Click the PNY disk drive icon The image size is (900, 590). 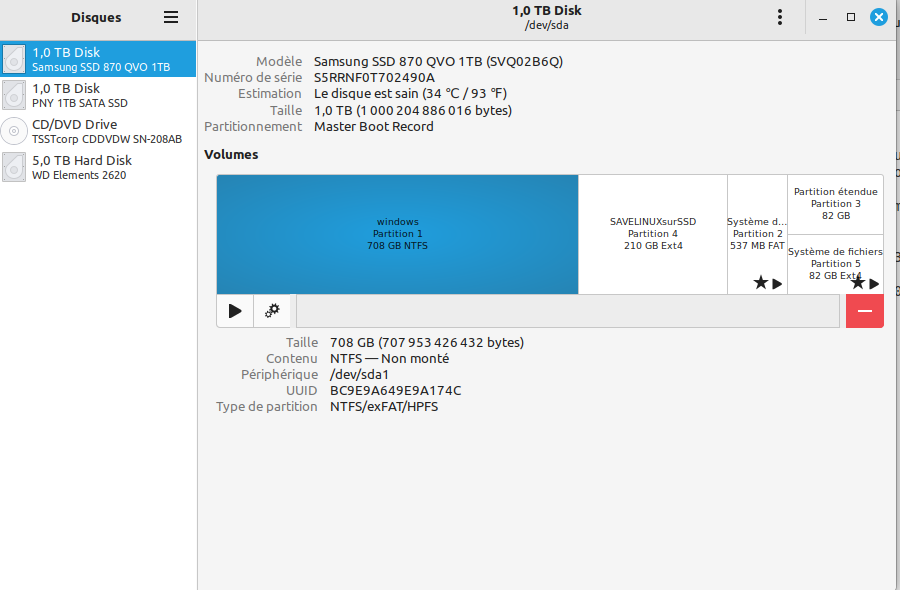click(14, 95)
